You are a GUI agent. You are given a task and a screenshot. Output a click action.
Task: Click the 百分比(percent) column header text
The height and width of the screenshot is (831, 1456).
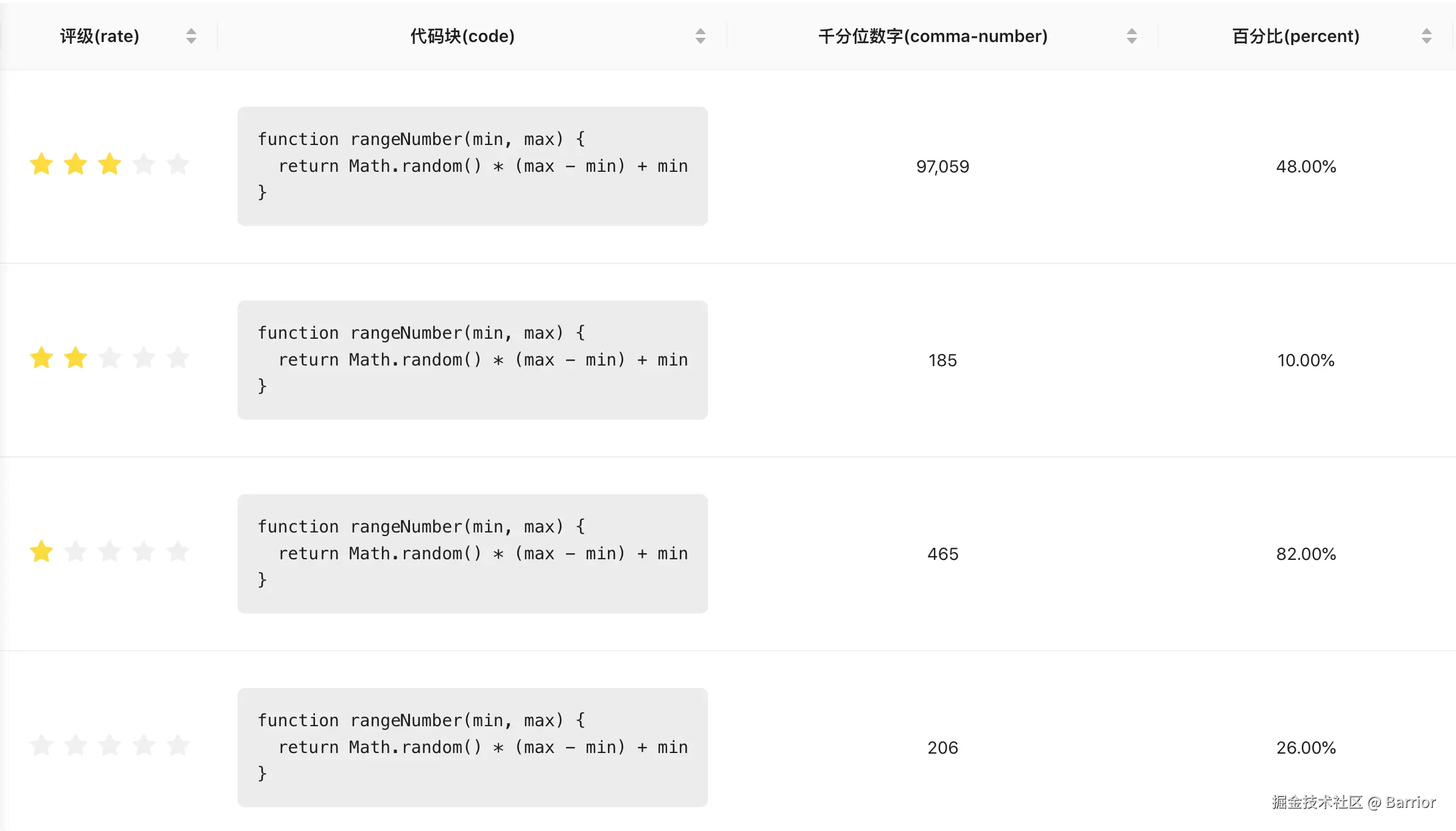[x=1296, y=36]
